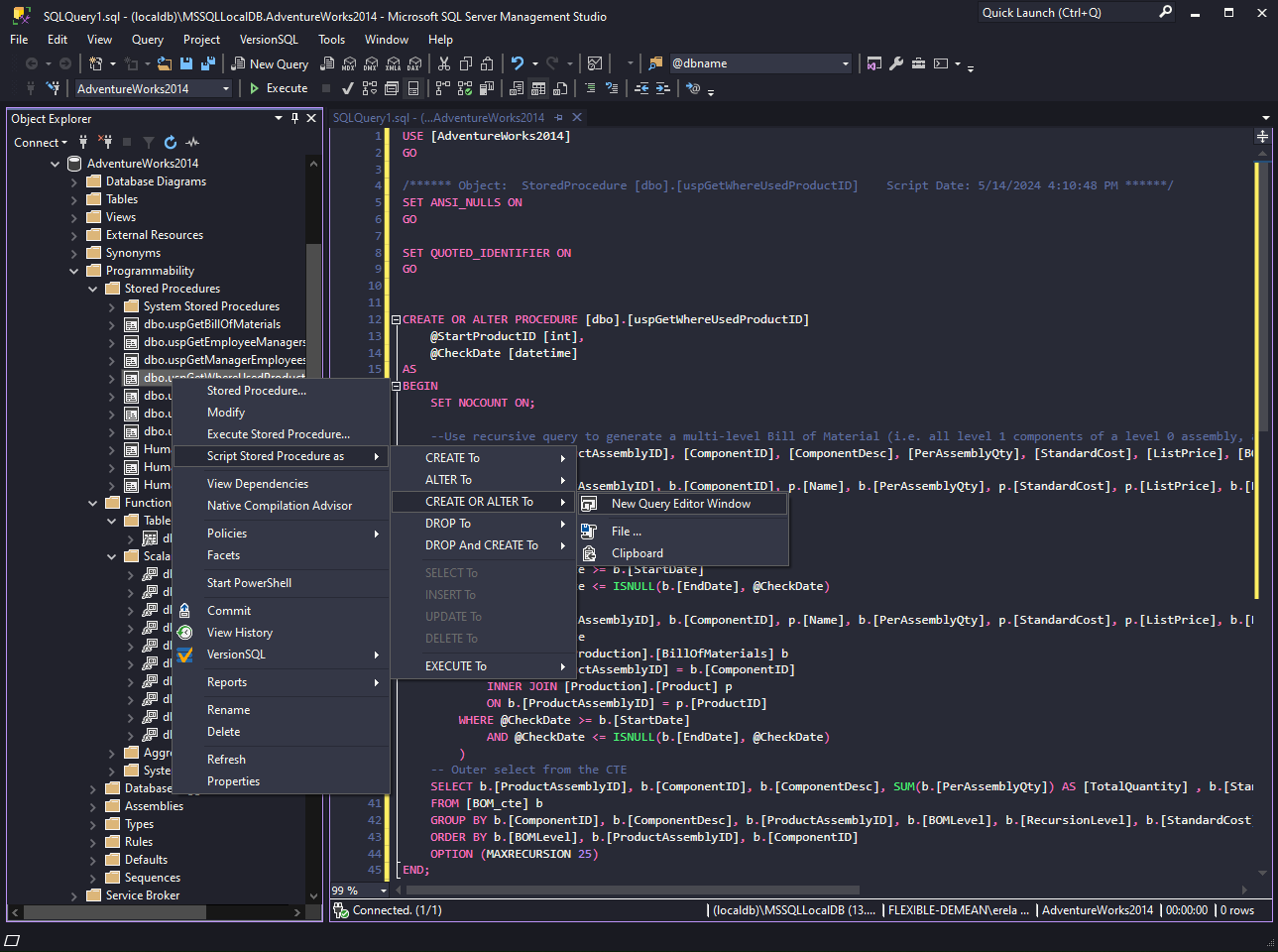Image resolution: width=1278 pixels, height=952 pixels.
Task: Click the Parse query checkmark icon
Action: coord(348,88)
